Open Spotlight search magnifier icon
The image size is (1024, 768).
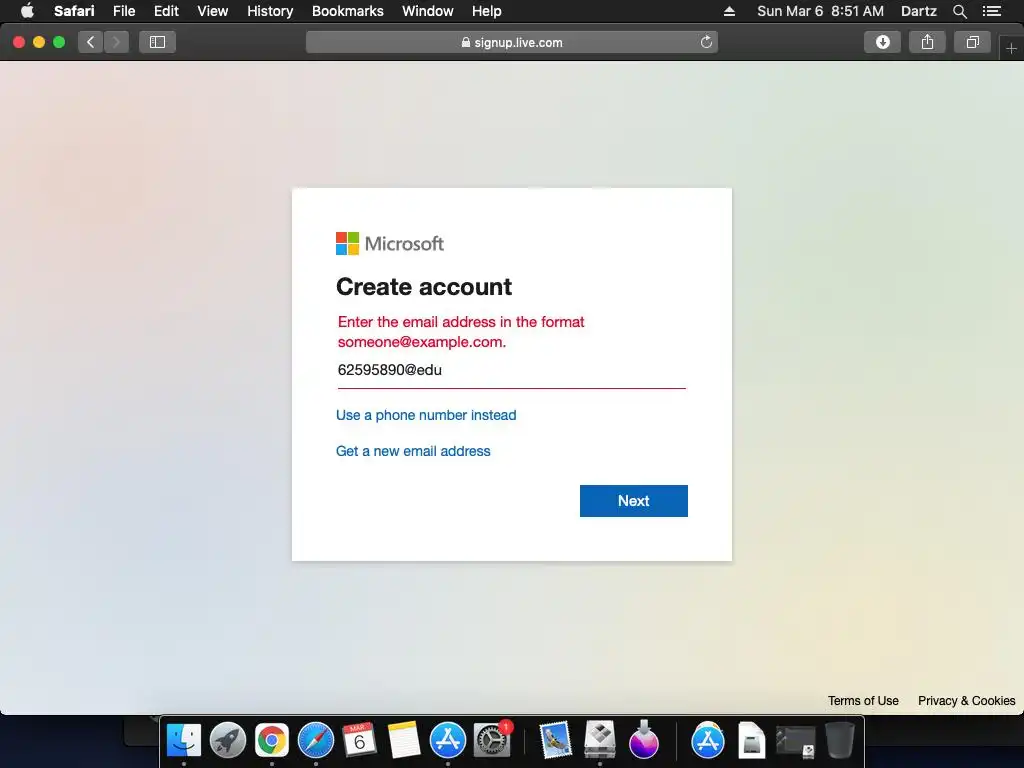[x=959, y=11]
